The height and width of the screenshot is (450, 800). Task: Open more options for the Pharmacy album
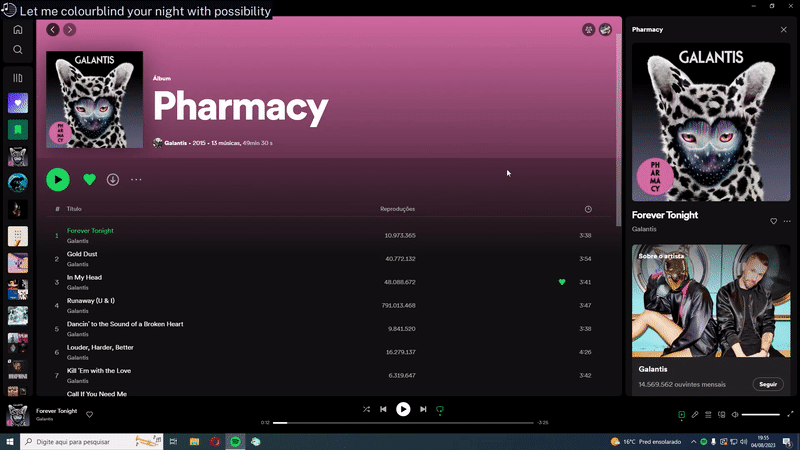tap(136, 180)
